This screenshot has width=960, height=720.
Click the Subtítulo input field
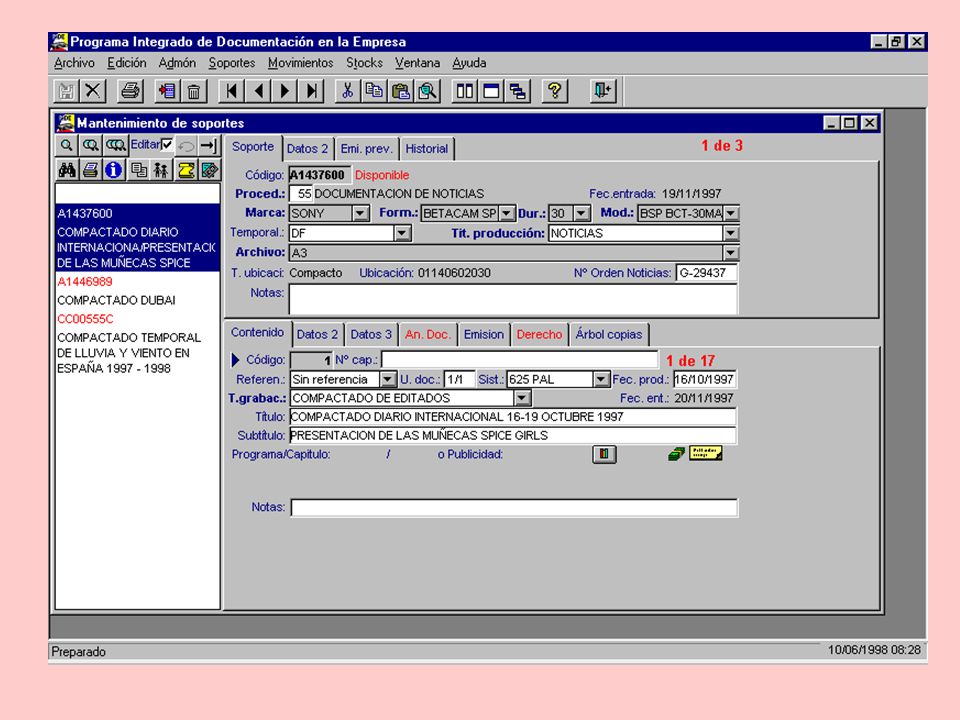[x=513, y=436]
